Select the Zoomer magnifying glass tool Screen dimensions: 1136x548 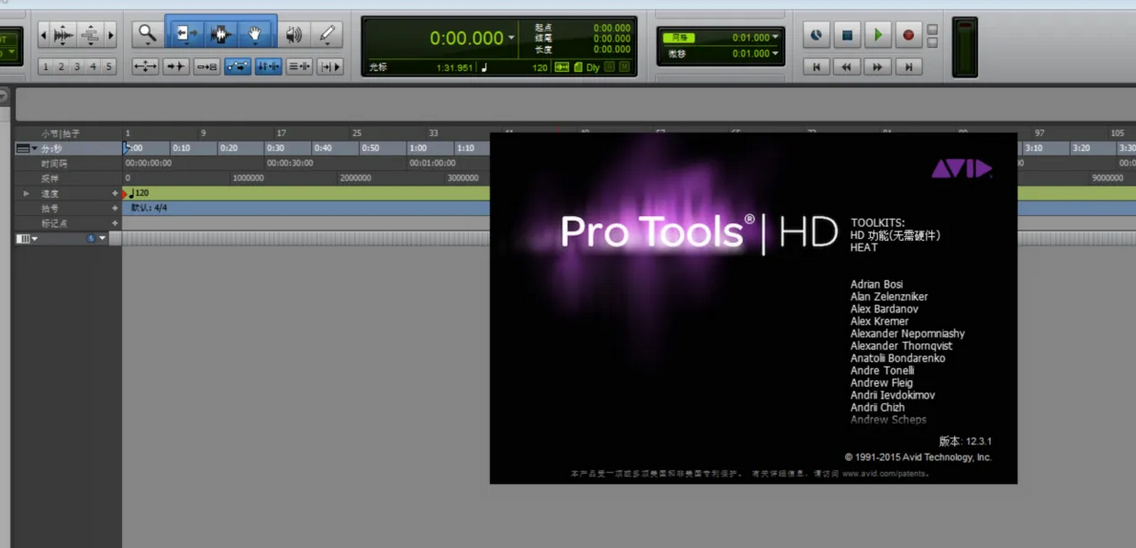click(147, 33)
